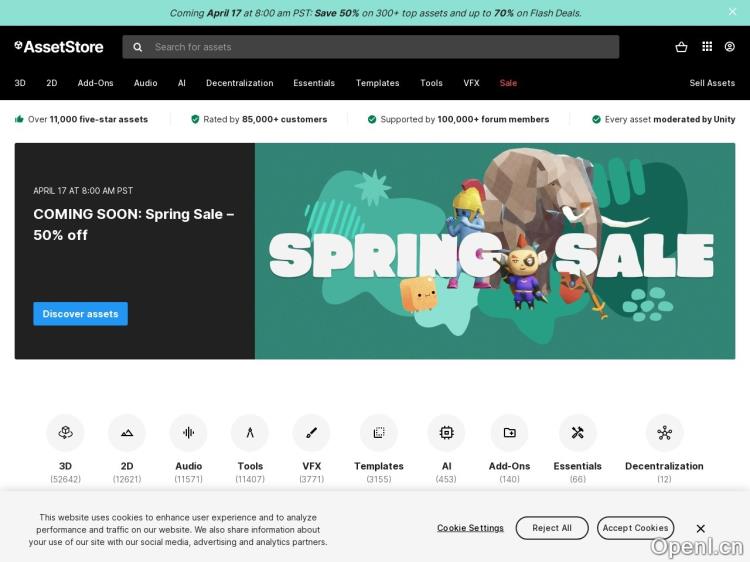The width and height of the screenshot is (750, 562).
Task: Focus the Search for assets field
Action: [x=371, y=47]
